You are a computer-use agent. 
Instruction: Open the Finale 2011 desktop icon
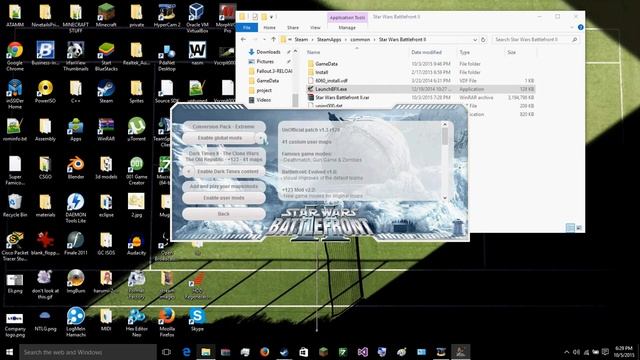point(76,244)
